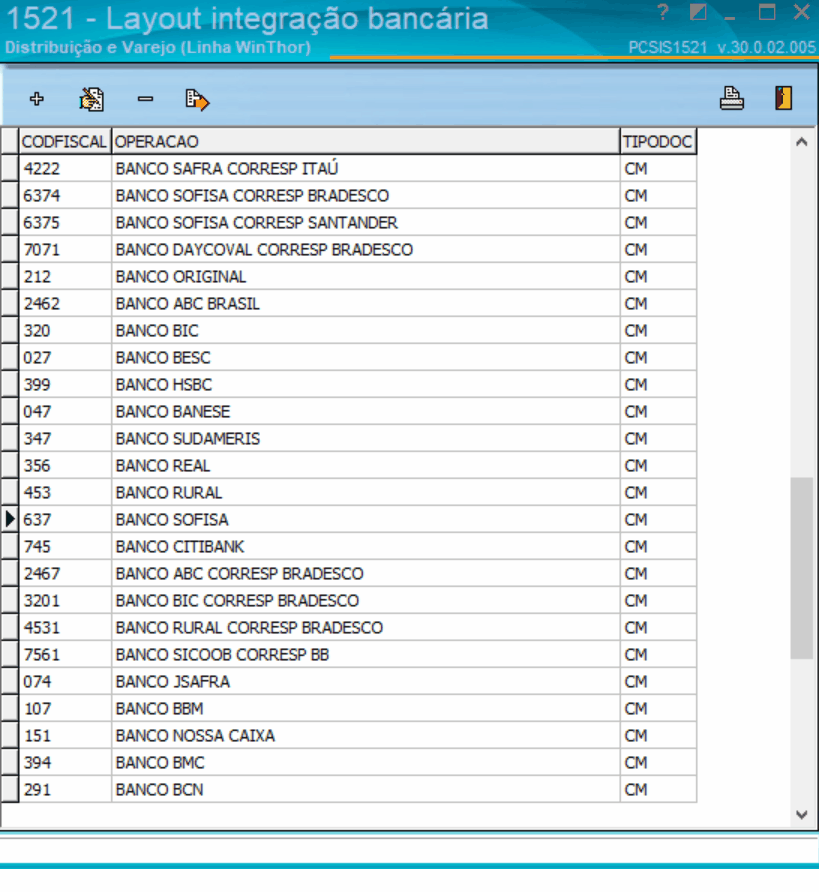The width and height of the screenshot is (819, 892).
Task: Click the CODFISCAL cell 4222
Action: (65, 168)
